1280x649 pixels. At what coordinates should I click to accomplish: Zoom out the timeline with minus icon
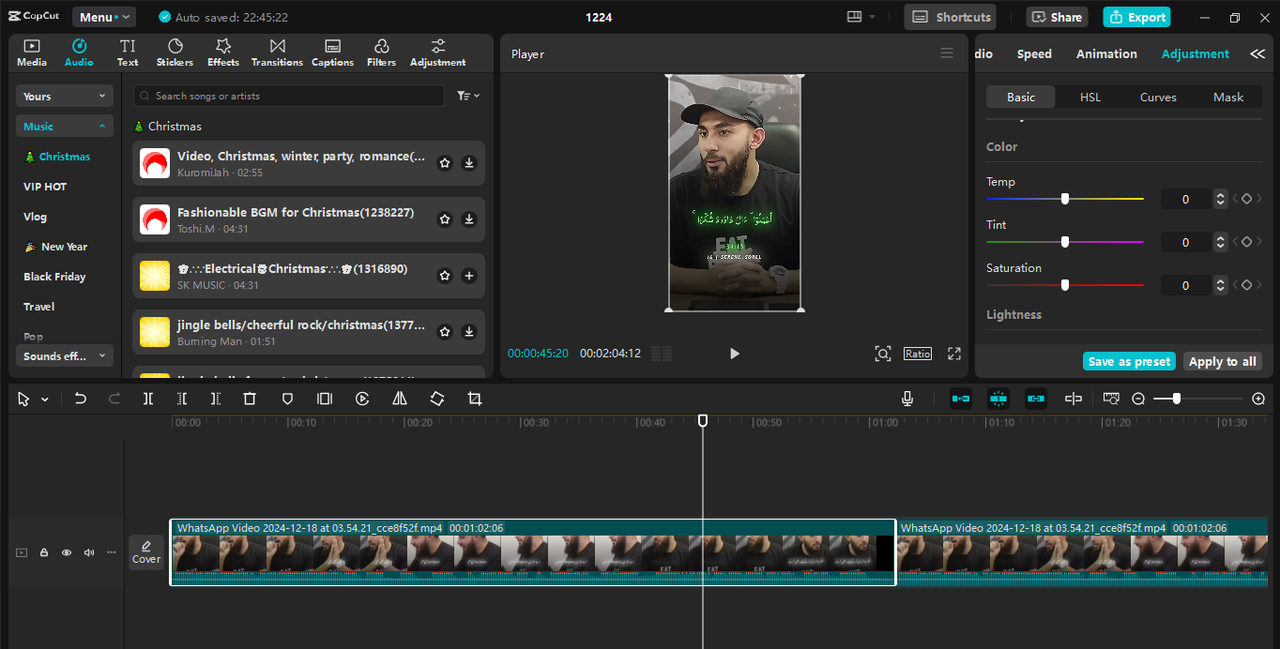tap(1138, 398)
